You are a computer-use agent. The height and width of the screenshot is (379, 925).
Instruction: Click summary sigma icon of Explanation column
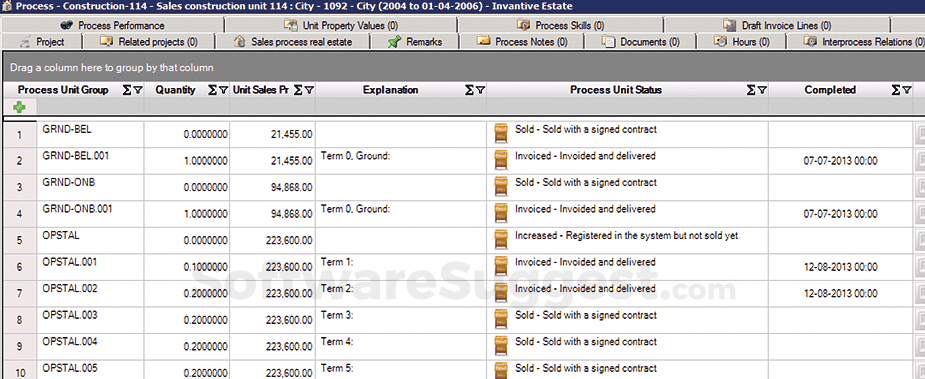[470, 90]
